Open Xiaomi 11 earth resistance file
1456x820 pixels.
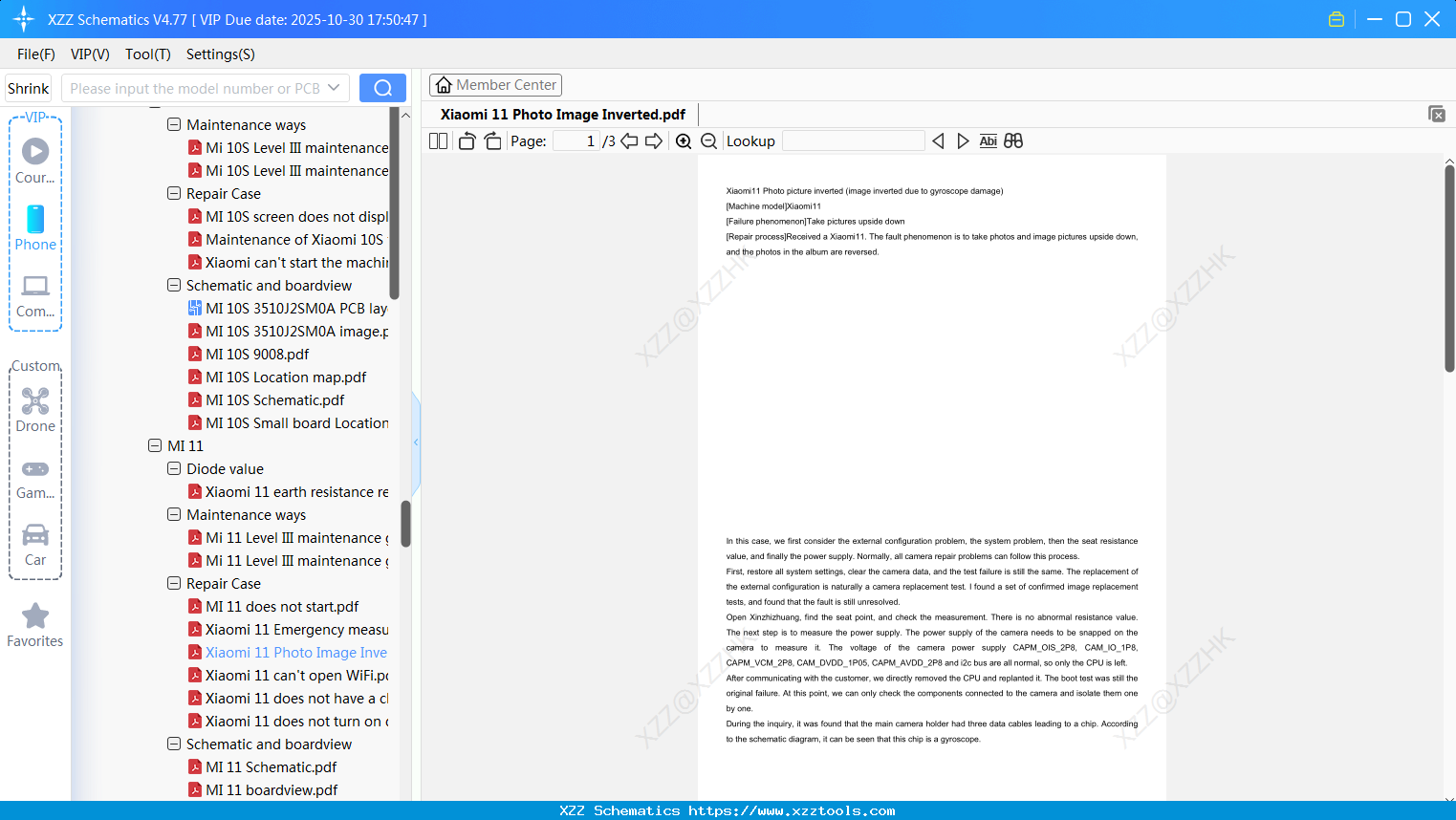point(288,492)
